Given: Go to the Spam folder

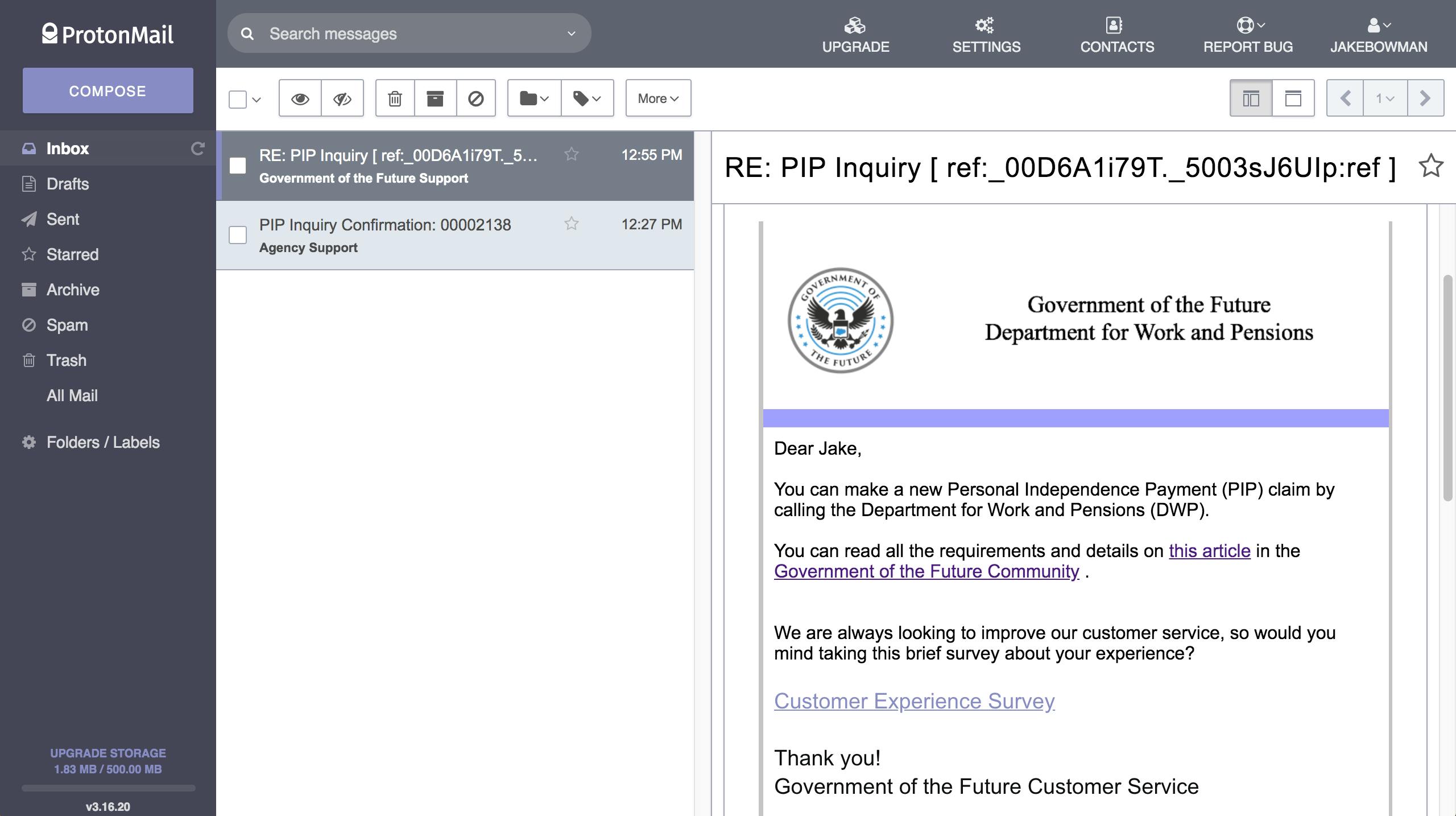Looking at the screenshot, I should 67,325.
